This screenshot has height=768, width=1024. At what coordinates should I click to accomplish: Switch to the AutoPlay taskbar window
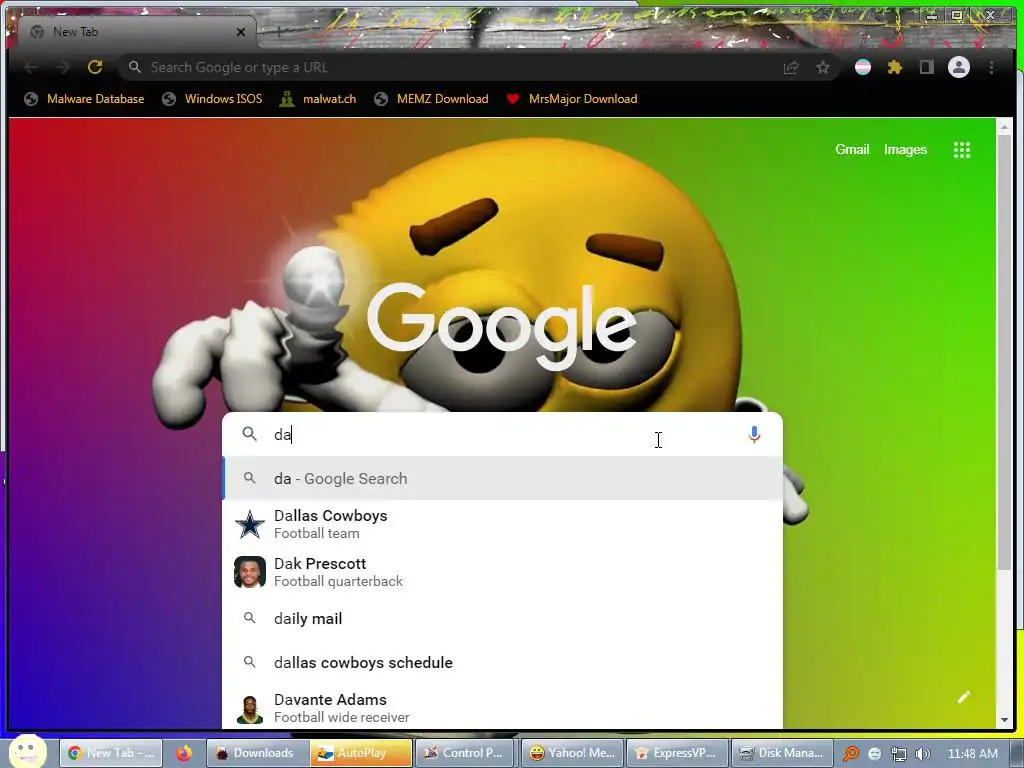click(360, 753)
